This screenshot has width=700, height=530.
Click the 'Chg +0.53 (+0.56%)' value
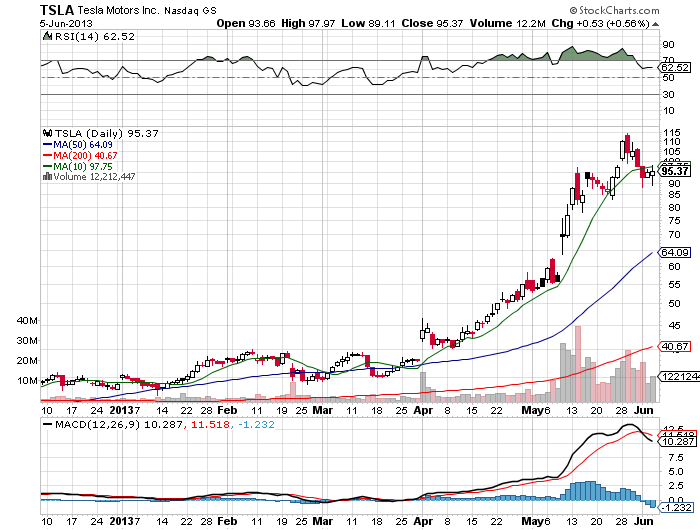pos(600,23)
